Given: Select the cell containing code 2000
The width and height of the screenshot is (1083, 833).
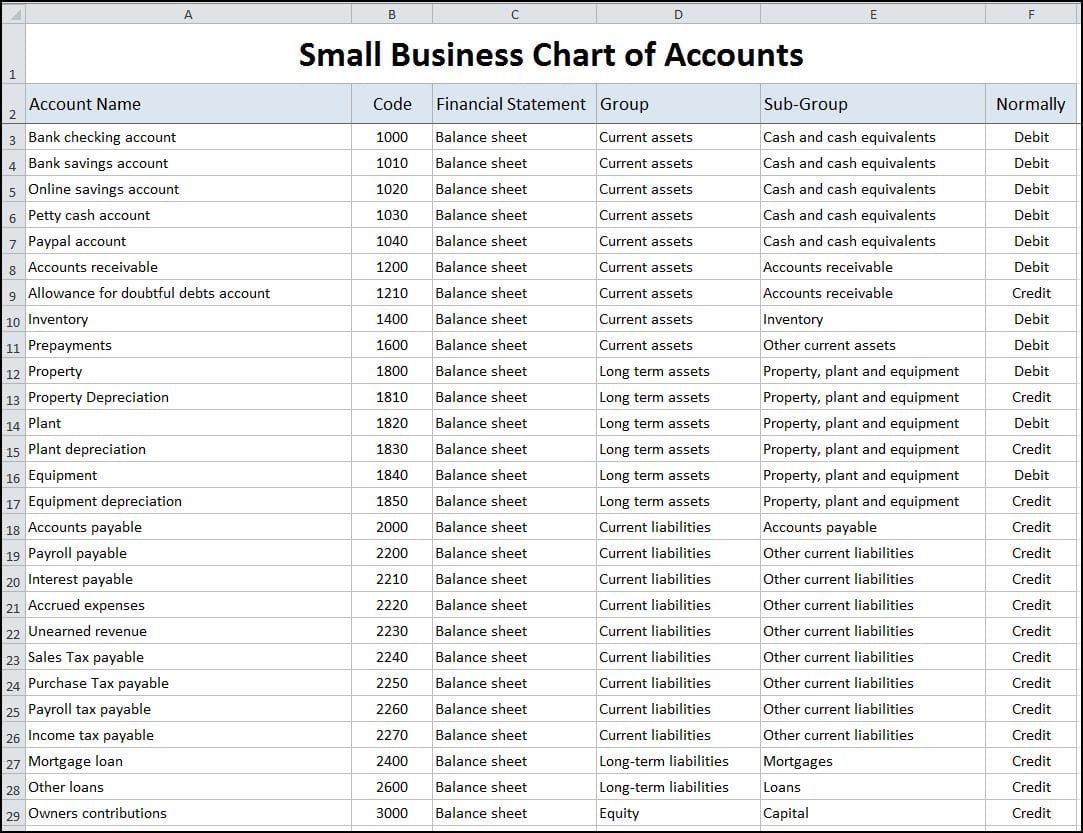Looking at the screenshot, I should [x=391, y=527].
